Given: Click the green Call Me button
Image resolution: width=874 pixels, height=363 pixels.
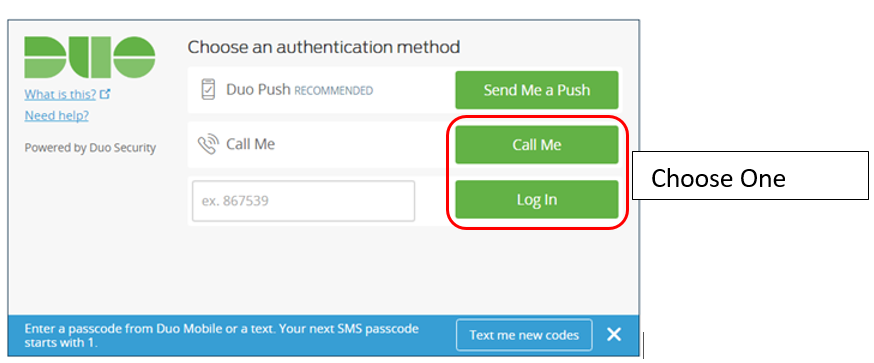Looking at the screenshot, I should [x=537, y=144].
